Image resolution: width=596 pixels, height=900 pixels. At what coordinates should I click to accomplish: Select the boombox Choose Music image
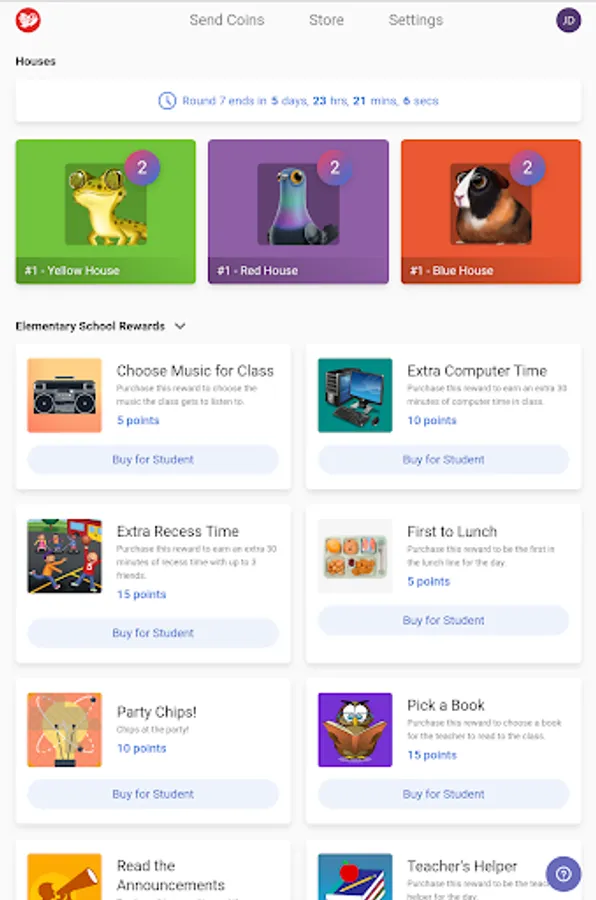pyautogui.click(x=64, y=395)
